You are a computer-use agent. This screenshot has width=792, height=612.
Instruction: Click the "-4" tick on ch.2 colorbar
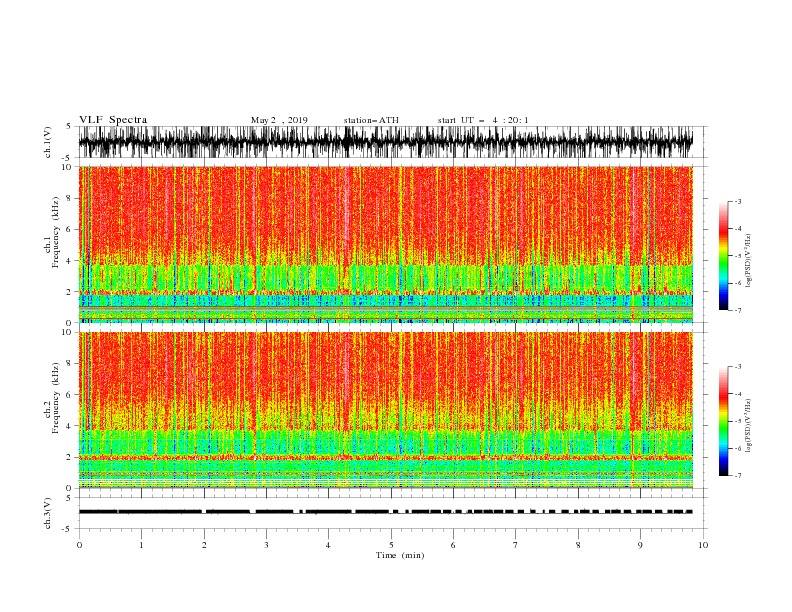(737, 394)
